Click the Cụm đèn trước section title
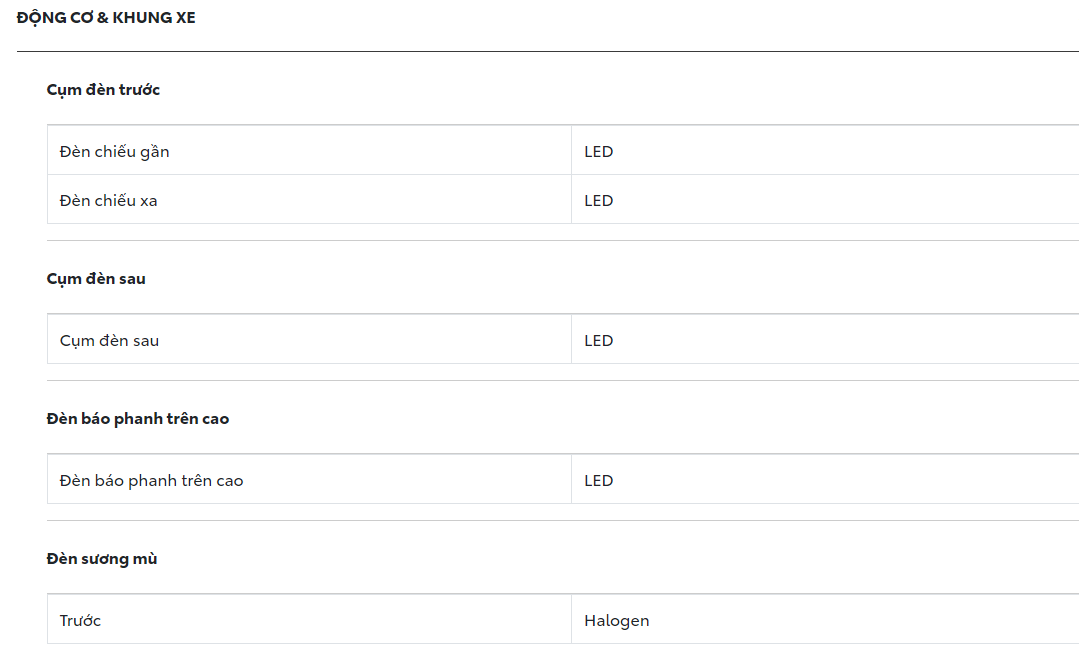Screen dimensions: 1079x650 pyautogui.click(x=103, y=90)
